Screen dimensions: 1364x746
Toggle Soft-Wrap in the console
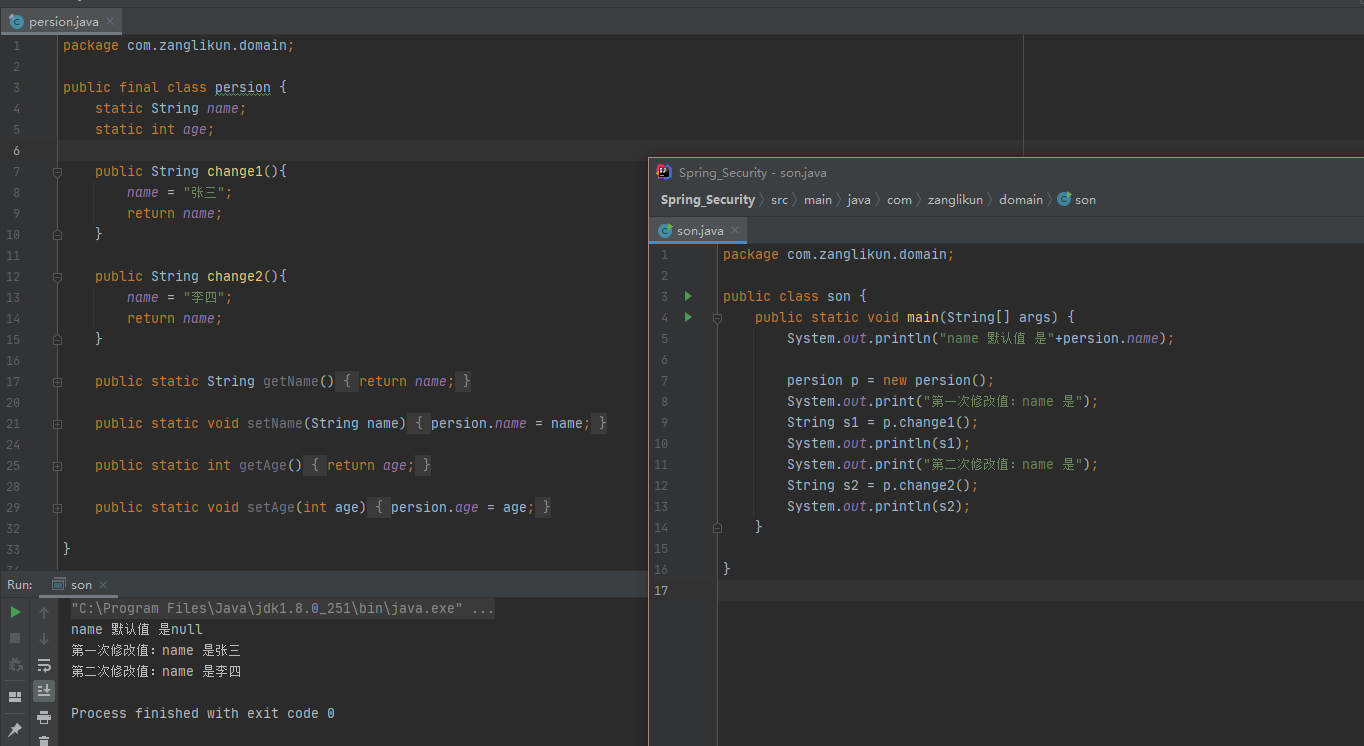pos(44,665)
